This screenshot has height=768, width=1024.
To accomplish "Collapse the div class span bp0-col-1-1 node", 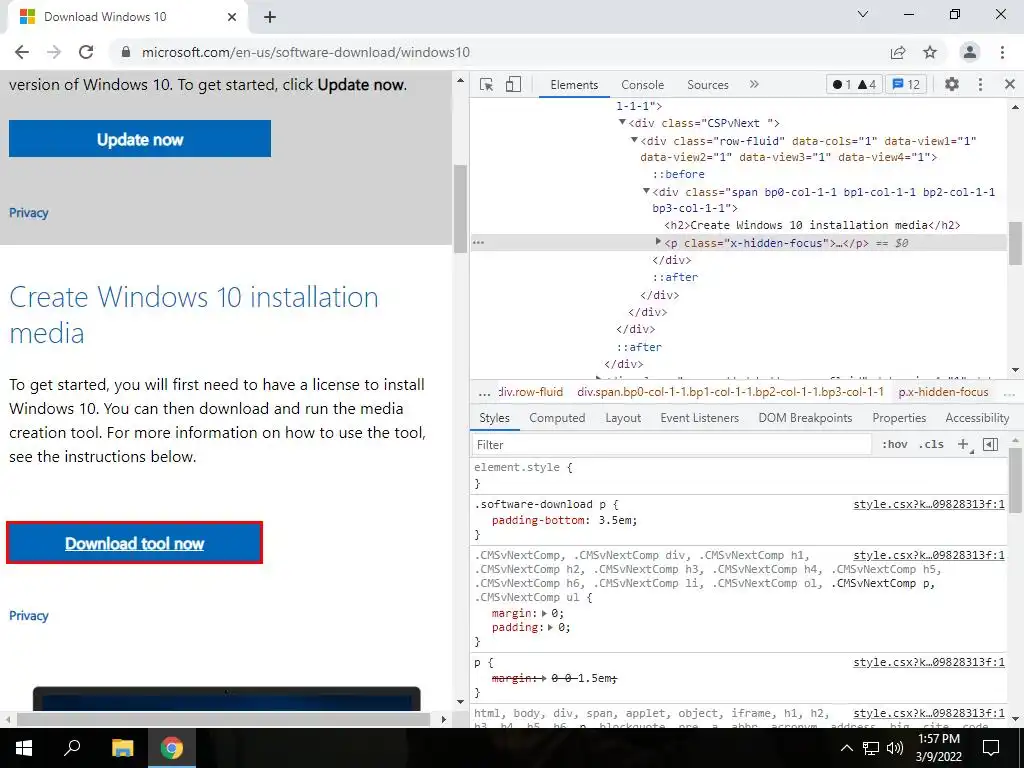I will click(647, 191).
